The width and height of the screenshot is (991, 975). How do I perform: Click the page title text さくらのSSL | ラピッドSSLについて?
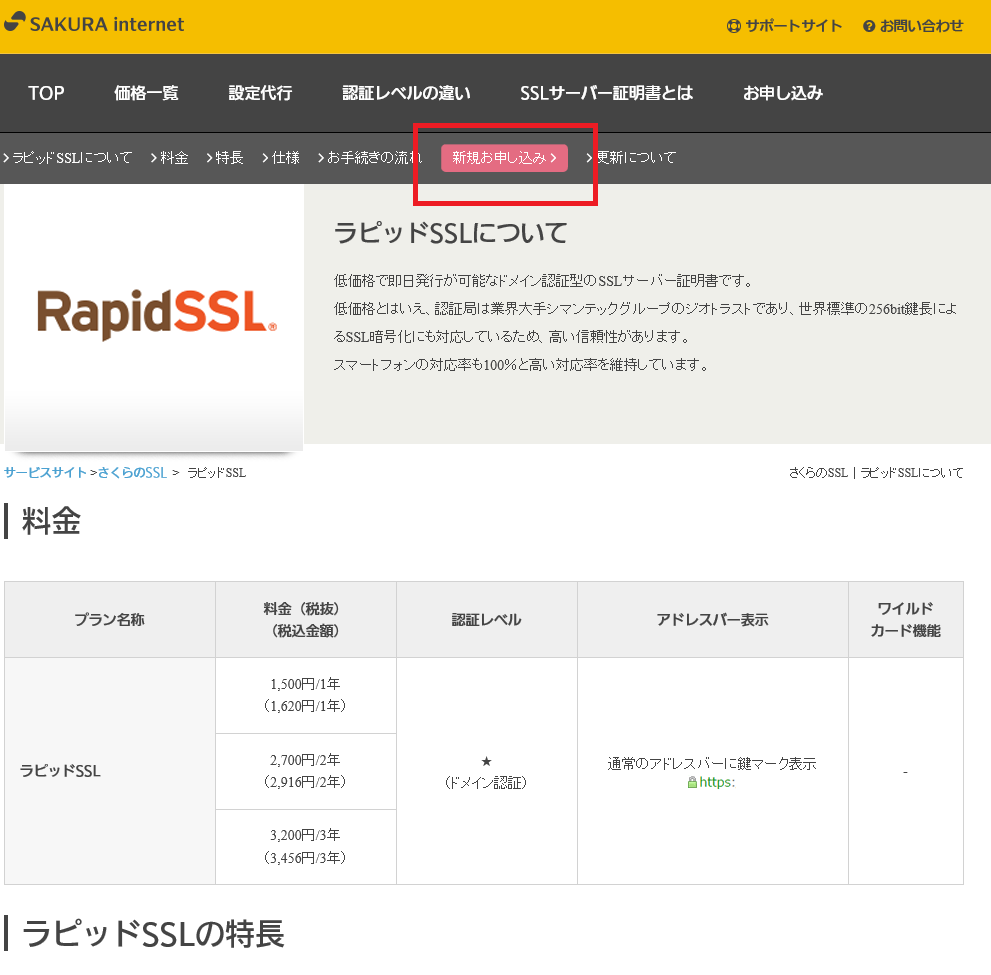[876, 473]
